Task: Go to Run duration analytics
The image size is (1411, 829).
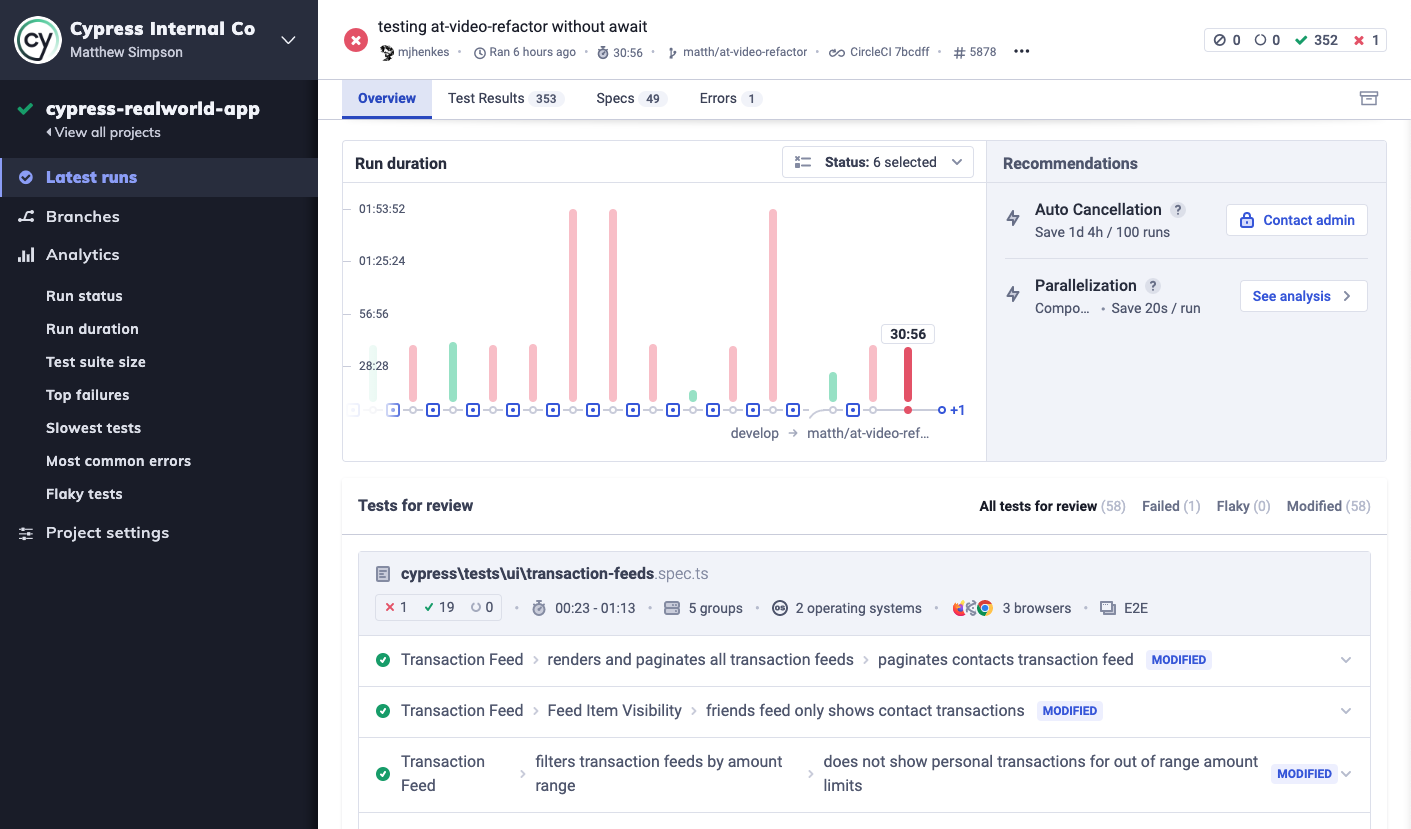Action: (92, 329)
